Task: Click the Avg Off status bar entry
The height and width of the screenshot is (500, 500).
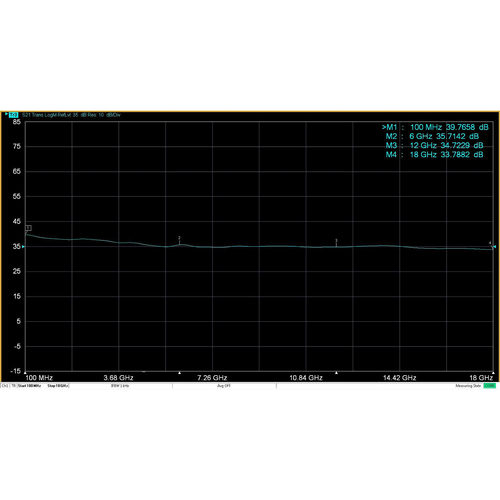Action: point(224,386)
